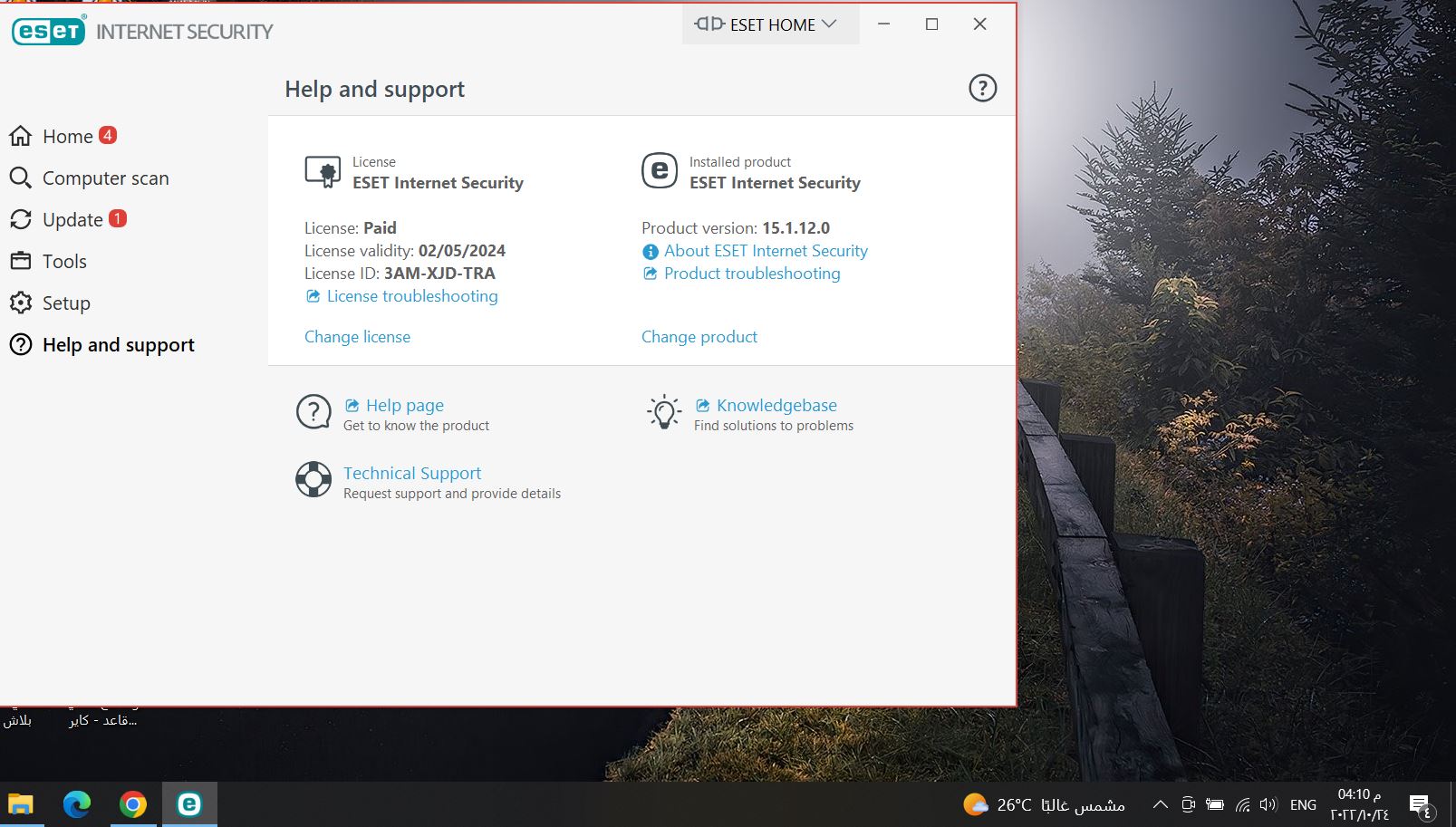Click Change product link
This screenshot has width=1456, height=827.
tap(699, 337)
